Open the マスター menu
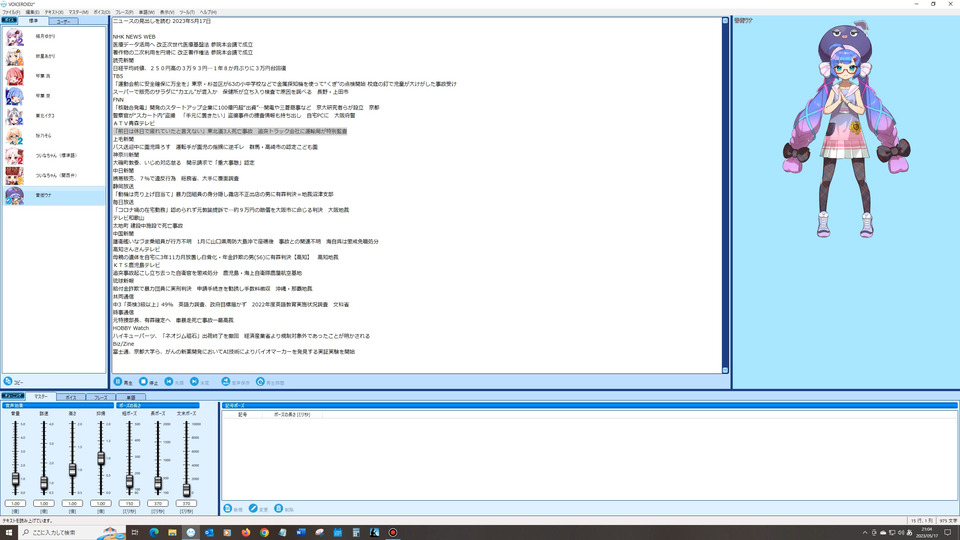This screenshot has height=540, width=960. click(x=78, y=12)
